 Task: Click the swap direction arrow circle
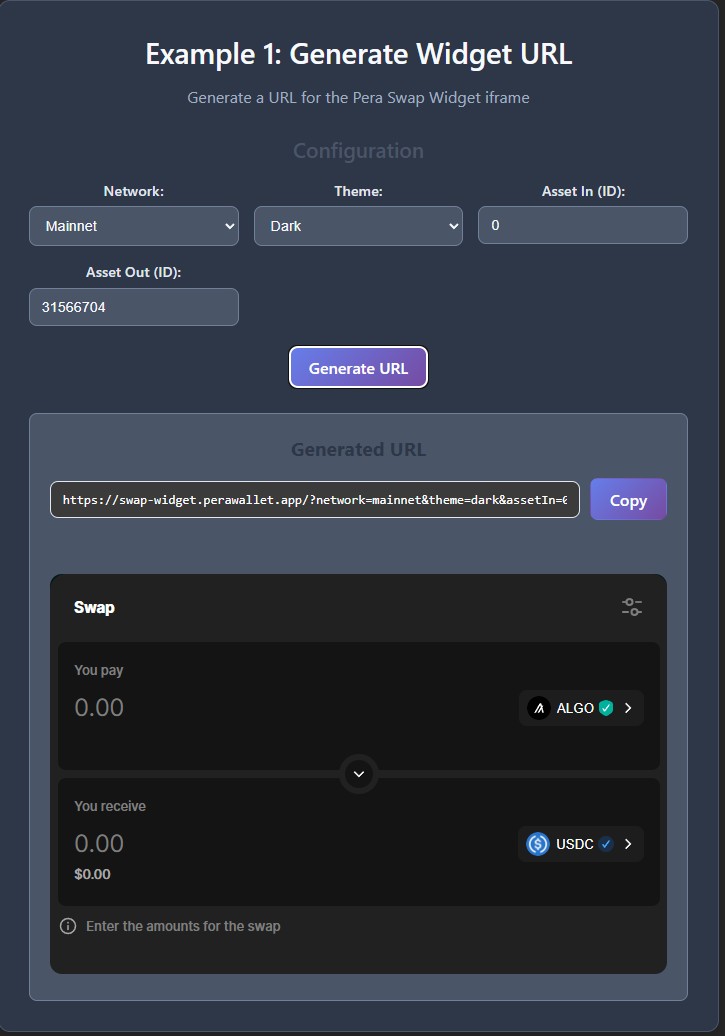click(359, 774)
